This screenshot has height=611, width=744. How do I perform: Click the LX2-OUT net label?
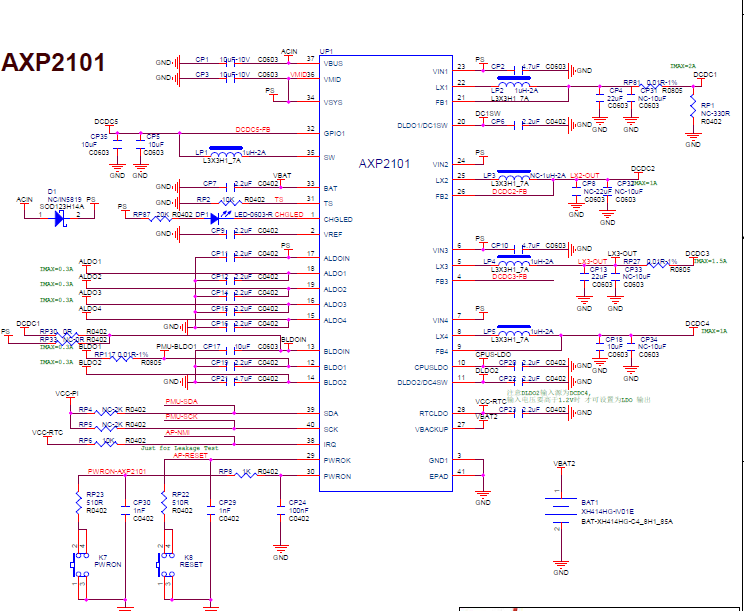585,176
